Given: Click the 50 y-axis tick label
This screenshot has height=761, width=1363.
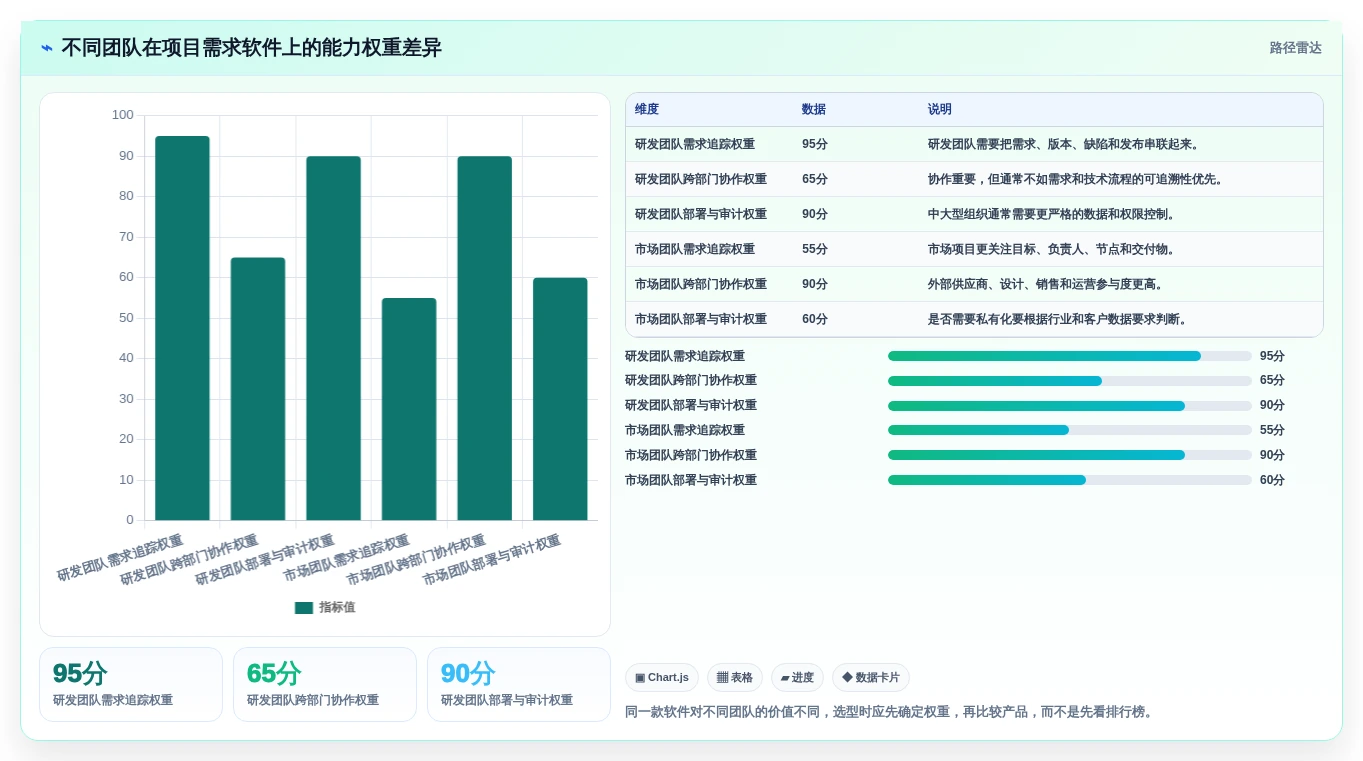Looking at the screenshot, I should (x=126, y=318).
